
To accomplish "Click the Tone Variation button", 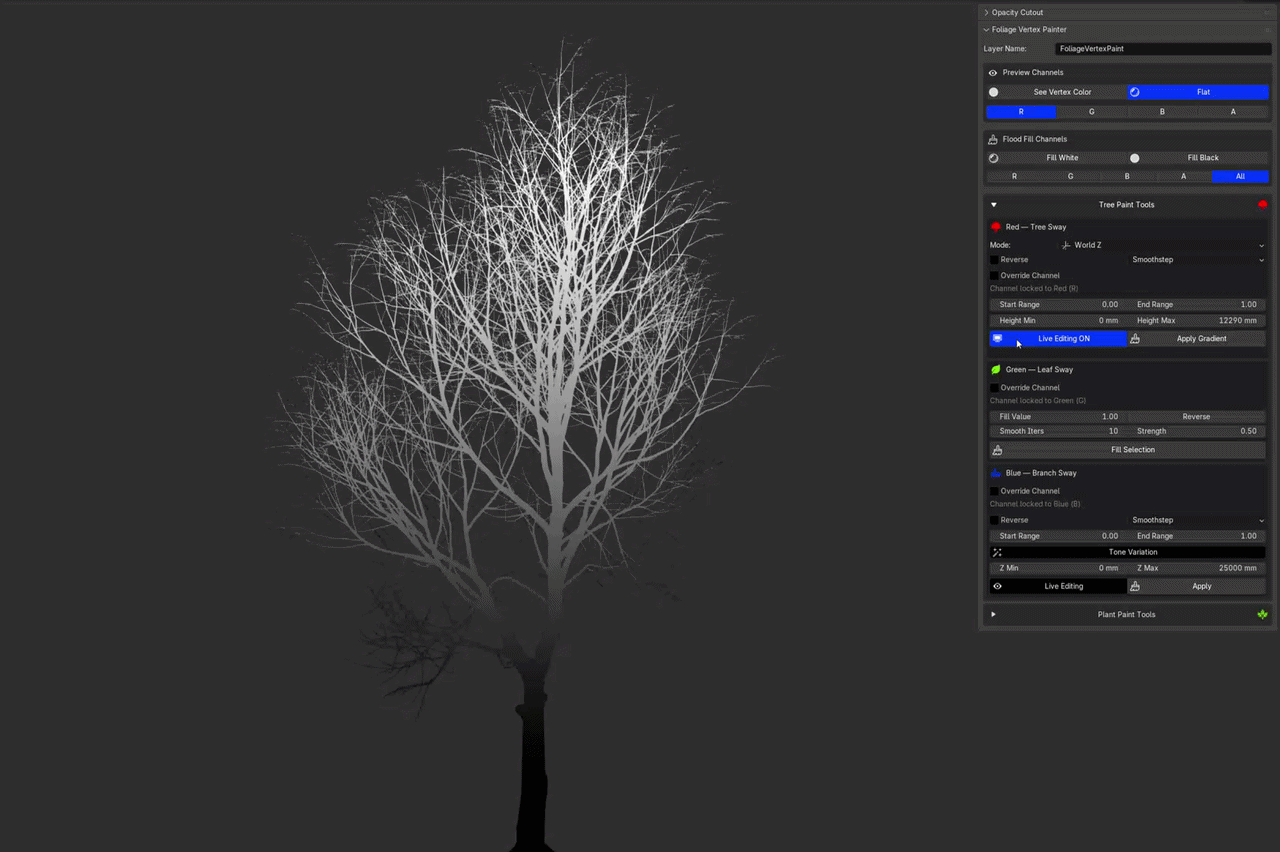I will [1128, 552].
